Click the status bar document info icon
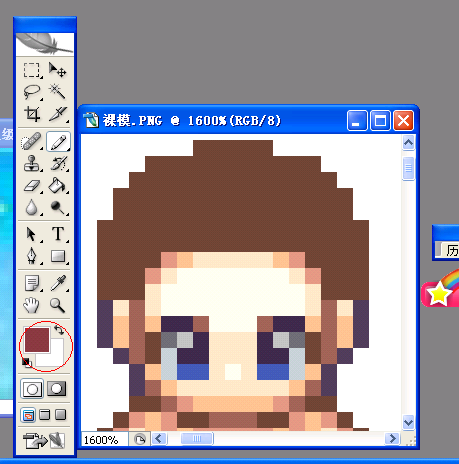 [140, 439]
